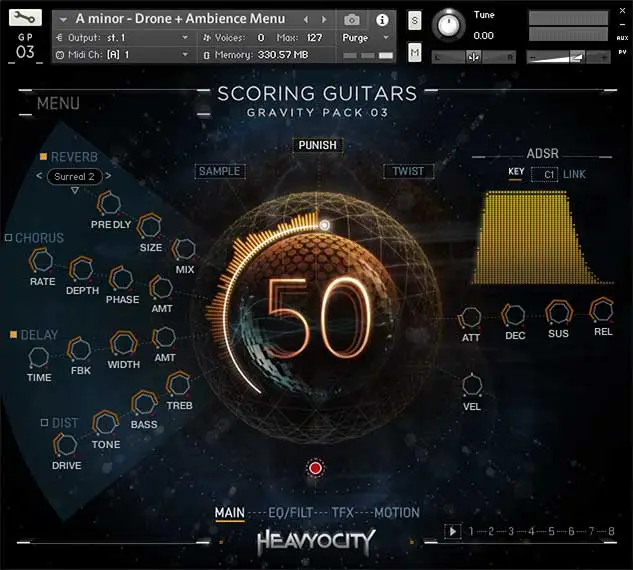The image size is (633, 570).
Task: Click the Dist TREB knob
Action: tap(178, 383)
